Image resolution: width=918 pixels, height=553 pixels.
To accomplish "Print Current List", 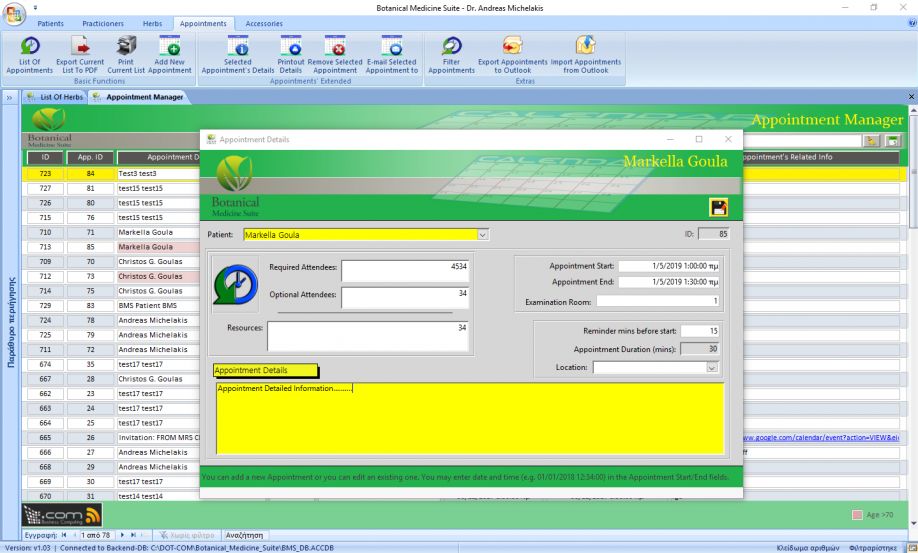I will (x=126, y=54).
